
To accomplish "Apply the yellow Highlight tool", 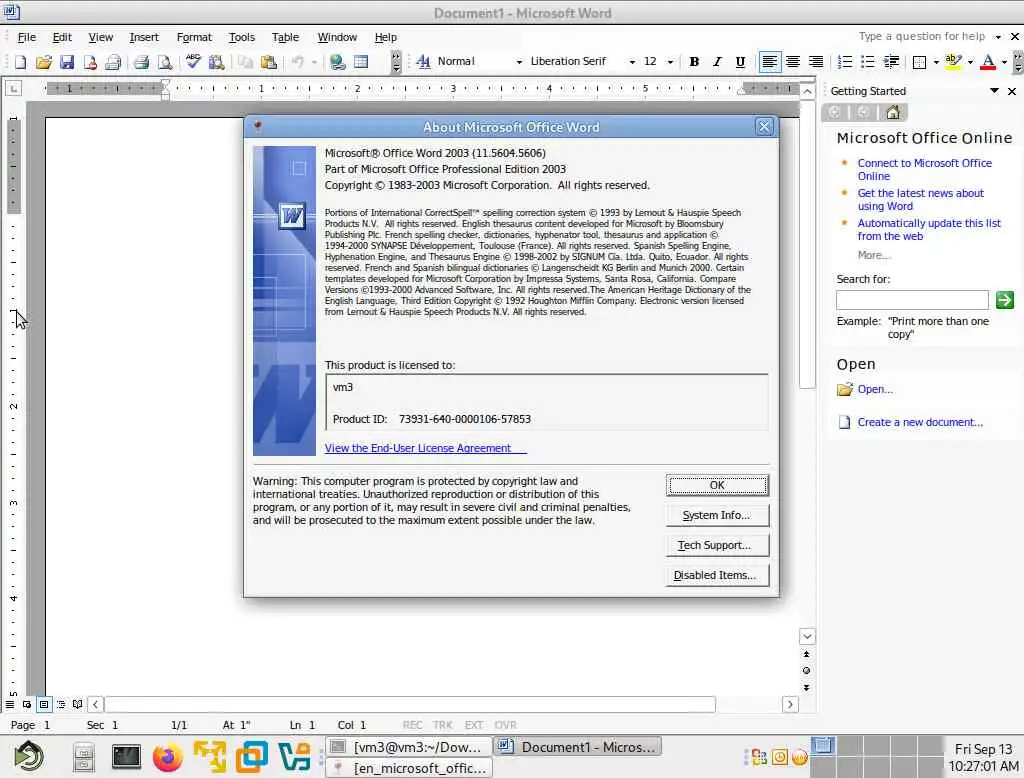I will [x=953, y=61].
